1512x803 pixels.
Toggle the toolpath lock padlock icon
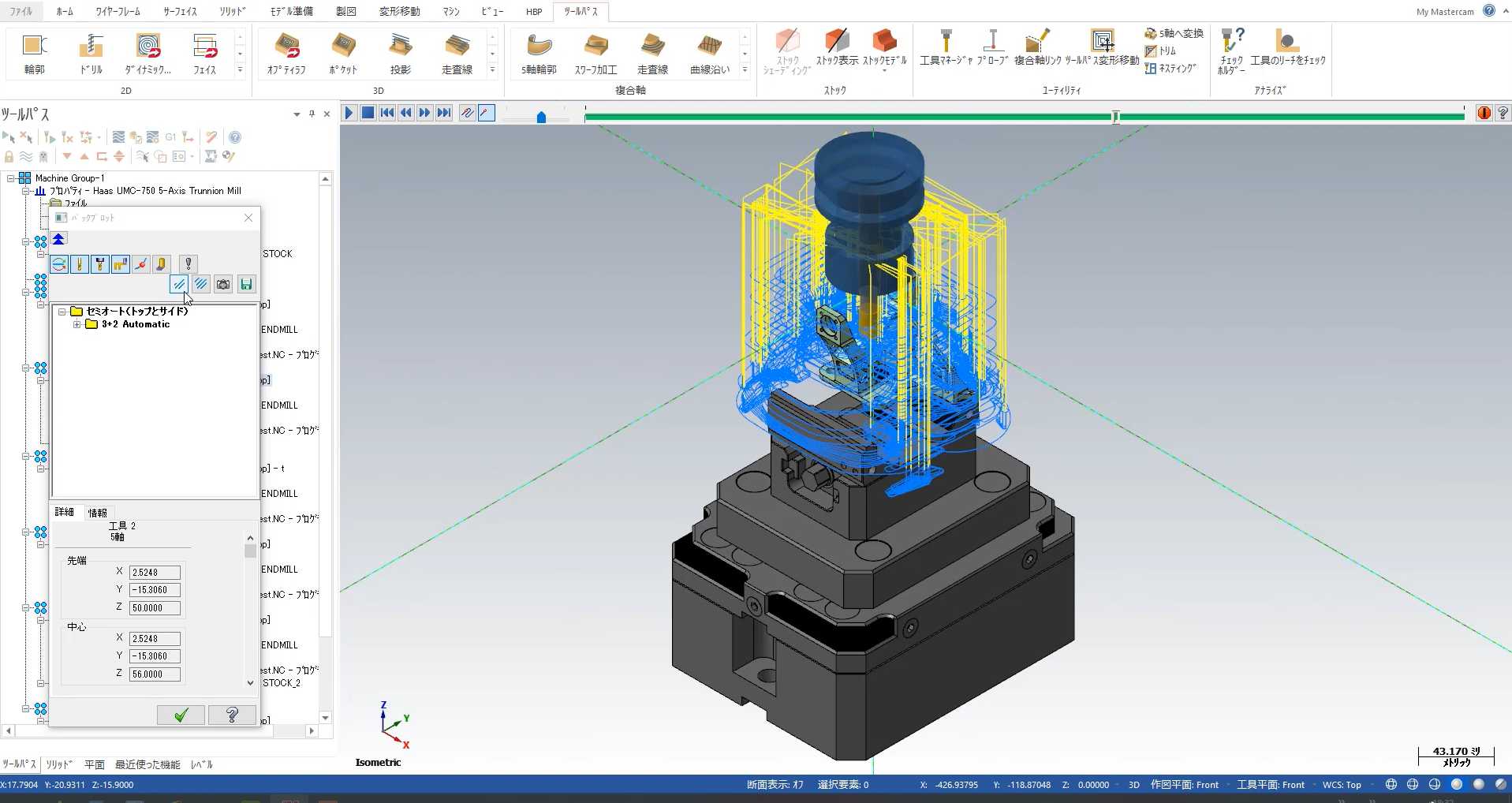(x=9, y=156)
